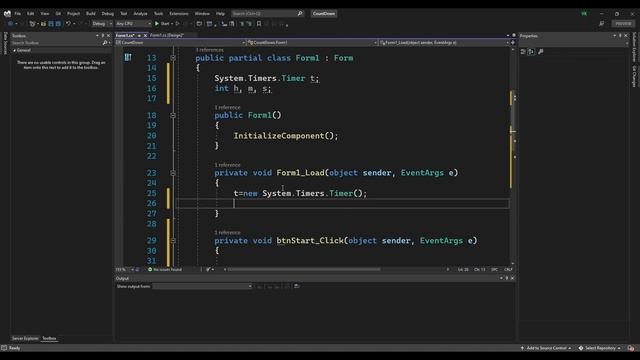Open the Any CPU platform dropdown
640x360 pixels.
pos(133,24)
